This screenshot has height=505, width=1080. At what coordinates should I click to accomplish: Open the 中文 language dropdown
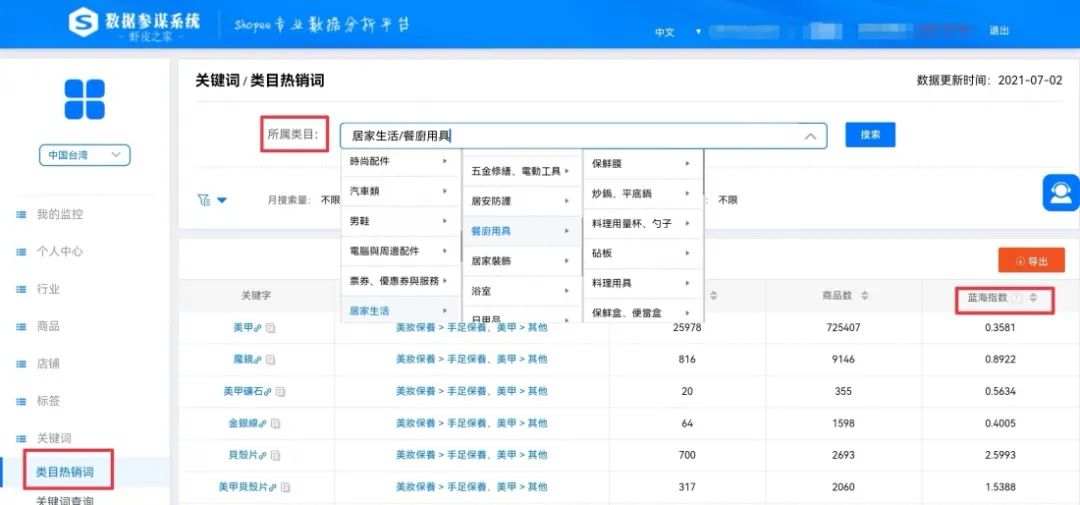[x=678, y=32]
